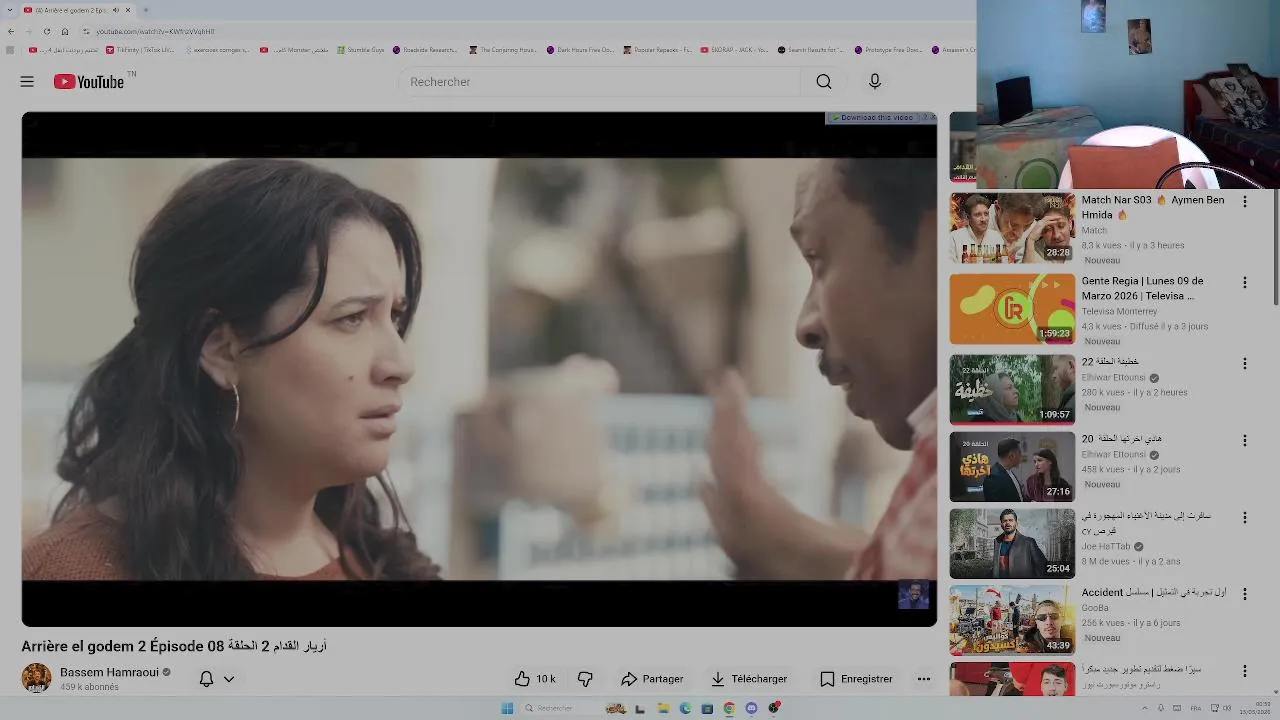Open the YouTube hamburger guide menu
This screenshot has width=1280, height=720.
[x=27, y=82]
